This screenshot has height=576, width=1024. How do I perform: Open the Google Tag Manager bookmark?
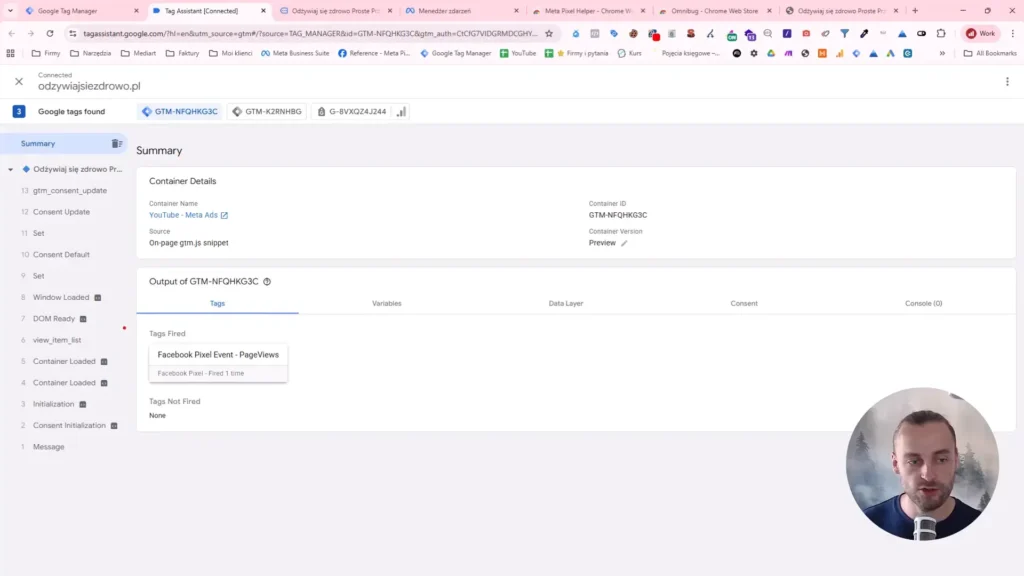click(x=456, y=53)
